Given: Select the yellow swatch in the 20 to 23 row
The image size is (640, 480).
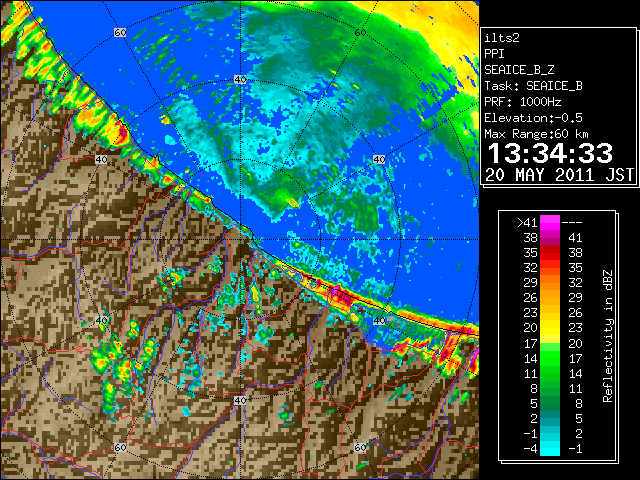Looking at the screenshot, I should click(550, 328).
